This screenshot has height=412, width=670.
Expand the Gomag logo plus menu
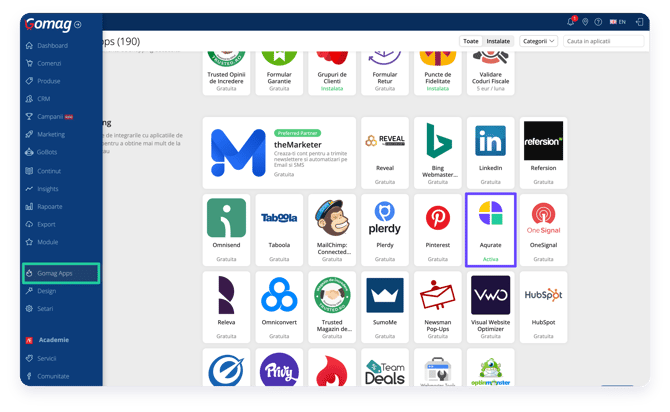[78, 25]
